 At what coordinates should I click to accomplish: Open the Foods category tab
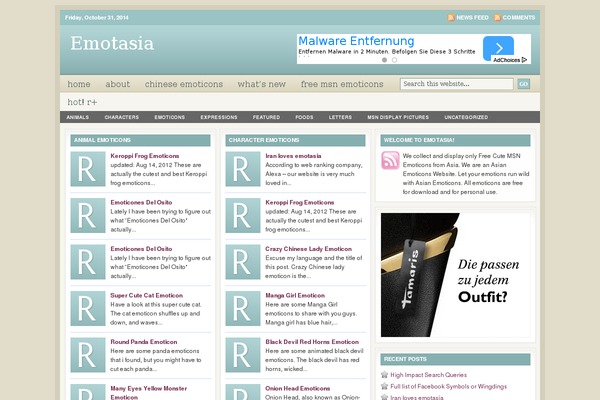304,117
